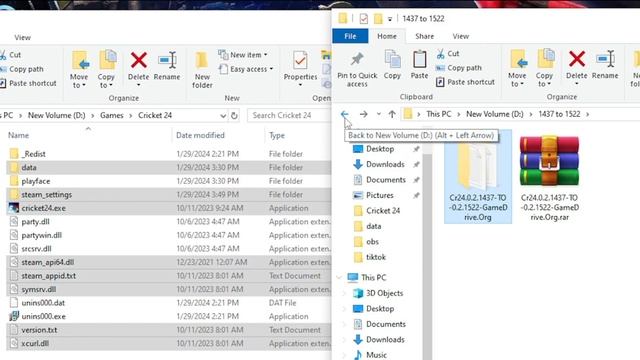The width and height of the screenshot is (640, 360).
Task: Open tiktok folder in navigation pane
Action: pos(376,257)
